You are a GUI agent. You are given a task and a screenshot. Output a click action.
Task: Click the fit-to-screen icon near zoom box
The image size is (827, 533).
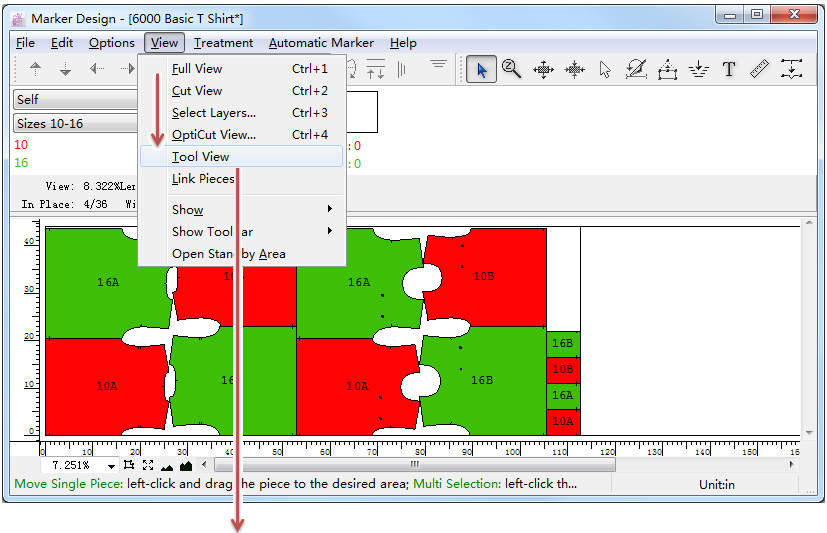(148, 465)
